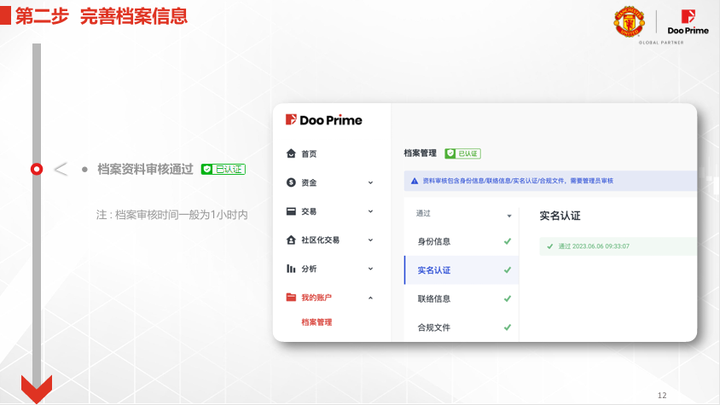Screen dimensions: 720x405
Task: Click the green shield 已认证 badge beside 档案管理
Action: click(x=462, y=153)
